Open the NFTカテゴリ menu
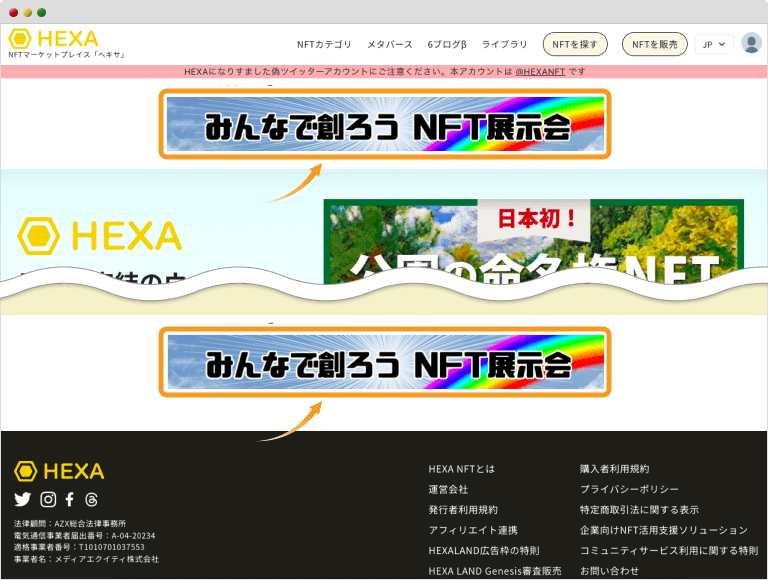The image size is (768, 580). [x=324, y=44]
